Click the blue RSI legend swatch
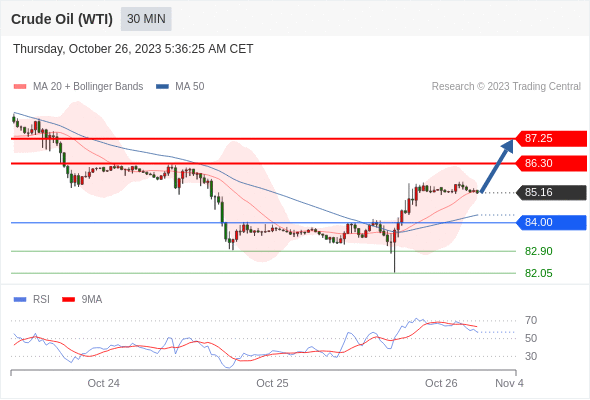This screenshot has height=400, width=590. tap(20, 300)
